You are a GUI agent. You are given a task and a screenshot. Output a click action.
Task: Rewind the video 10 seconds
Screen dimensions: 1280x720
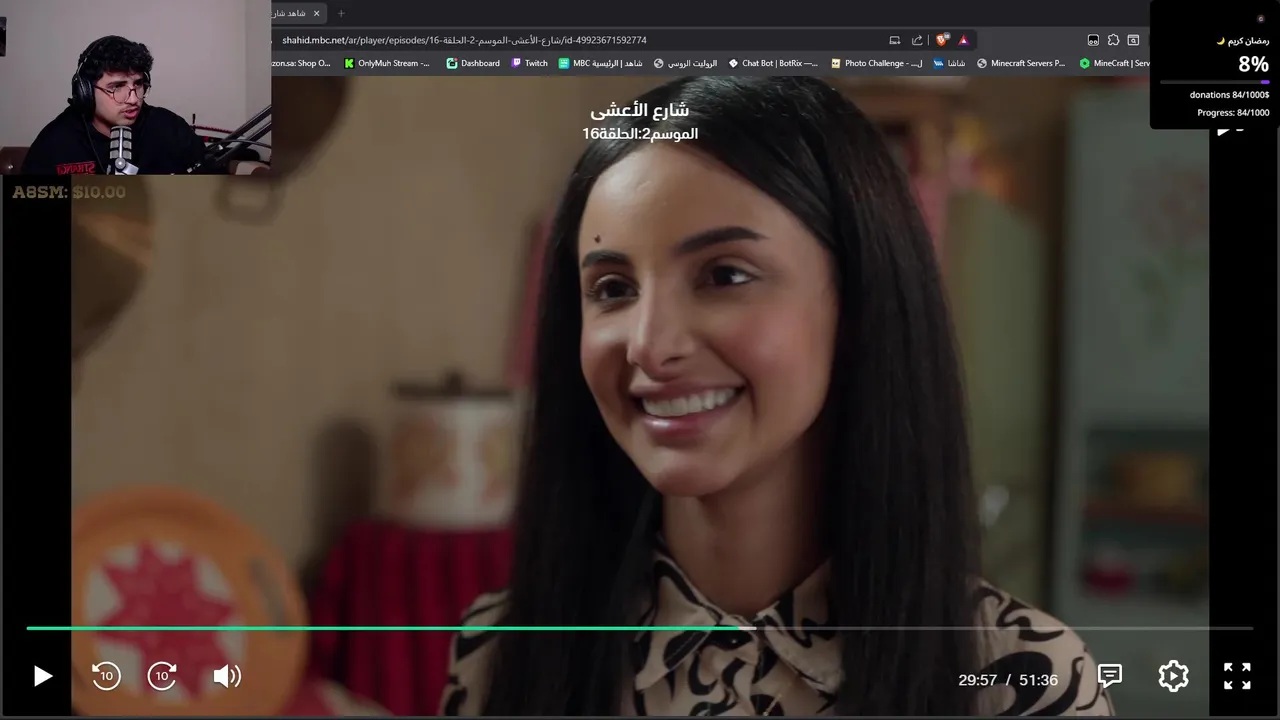pyautogui.click(x=106, y=676)
